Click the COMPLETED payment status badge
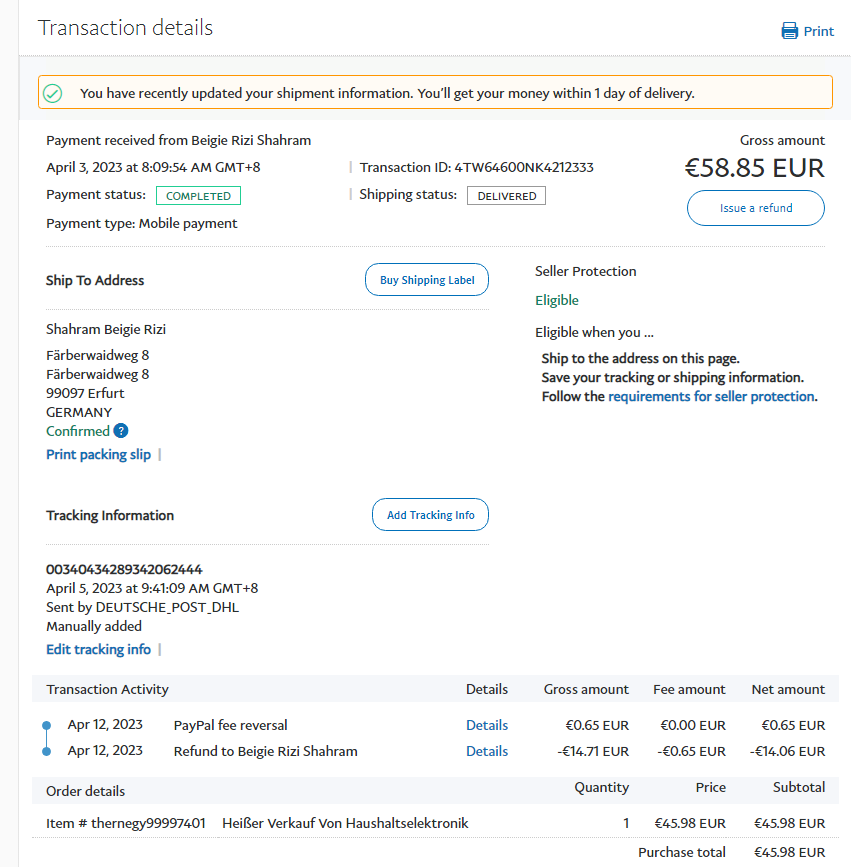The width and height of the screenshot is (851, 867). pyautogui.click(x=198, y=196)
